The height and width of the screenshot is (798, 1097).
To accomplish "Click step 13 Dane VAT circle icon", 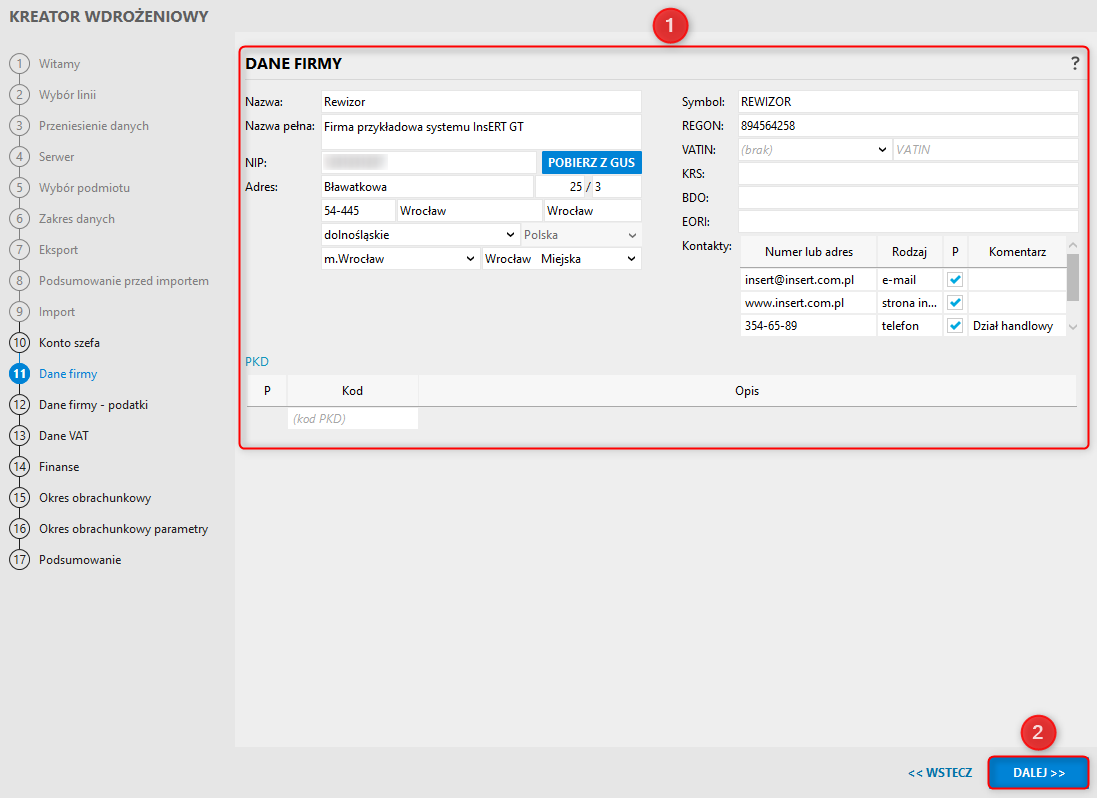I will 19,436.
